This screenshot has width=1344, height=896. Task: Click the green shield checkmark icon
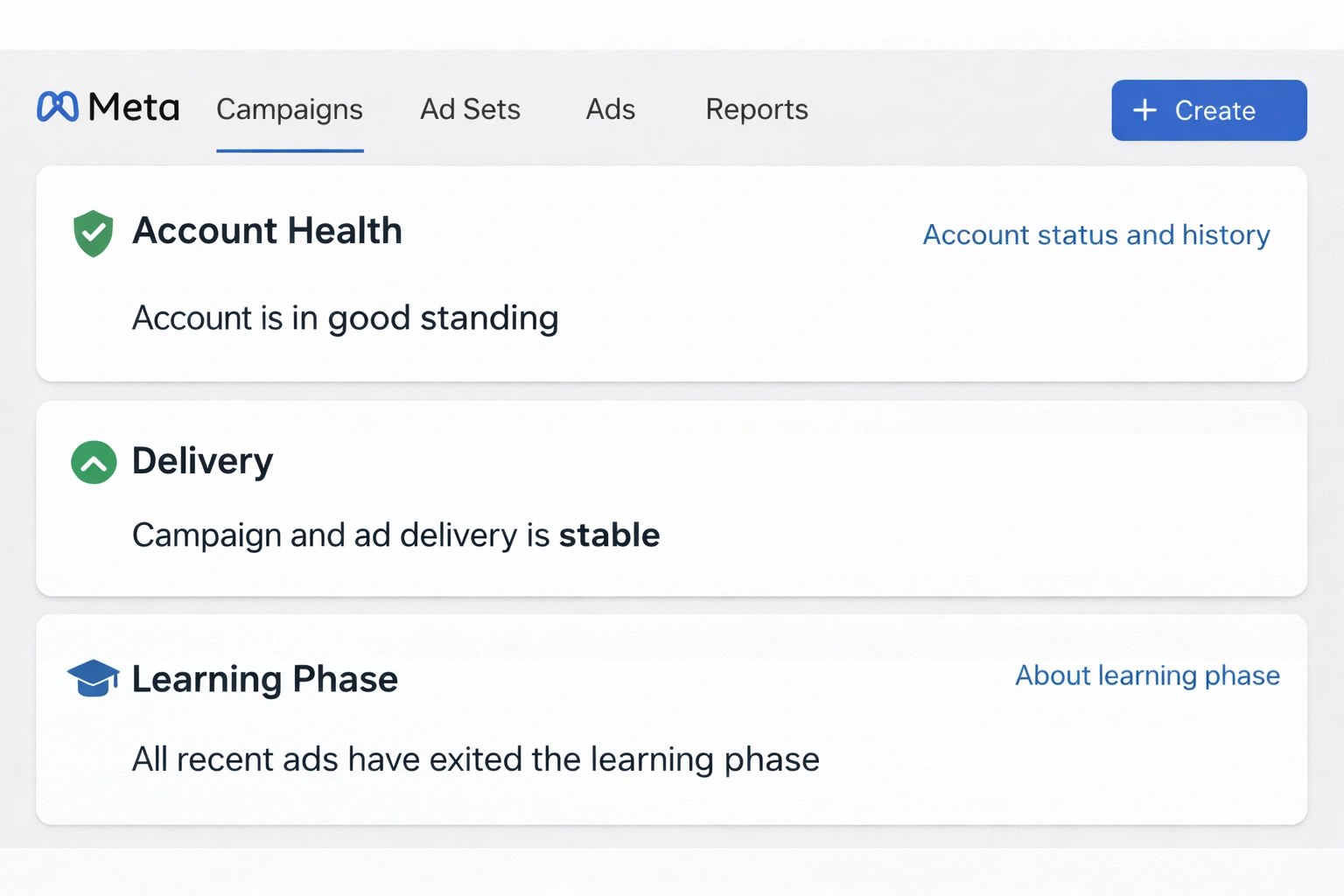(93, 234)
